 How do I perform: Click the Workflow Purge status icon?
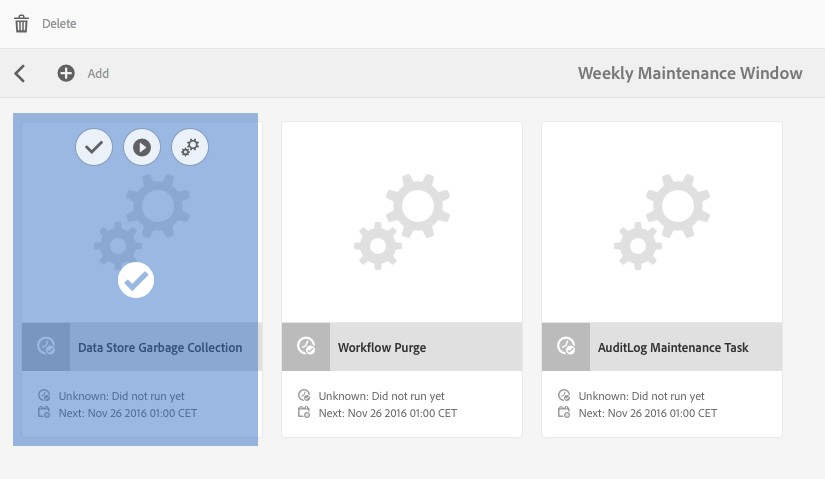click(306, 347)
